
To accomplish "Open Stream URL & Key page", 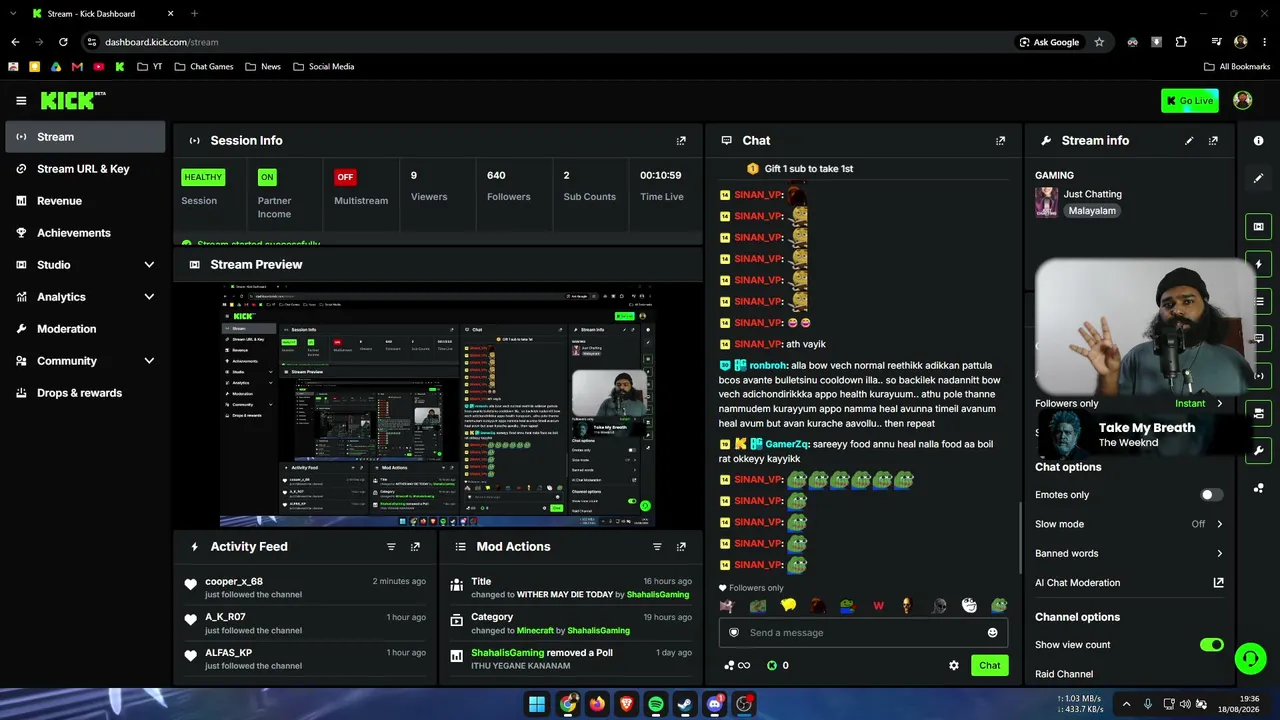I will pos(85,169).
